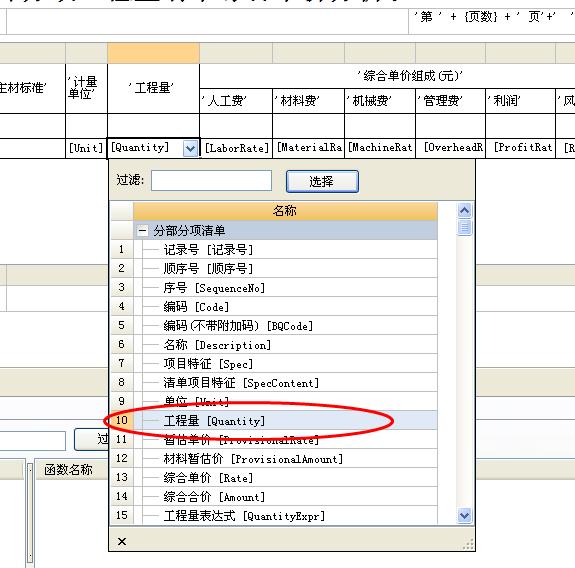The width and height of the screenshot is (575, 568).
Task: Click the page number expression cell '第'+{页数}
Action: click(x=492, y=22)
